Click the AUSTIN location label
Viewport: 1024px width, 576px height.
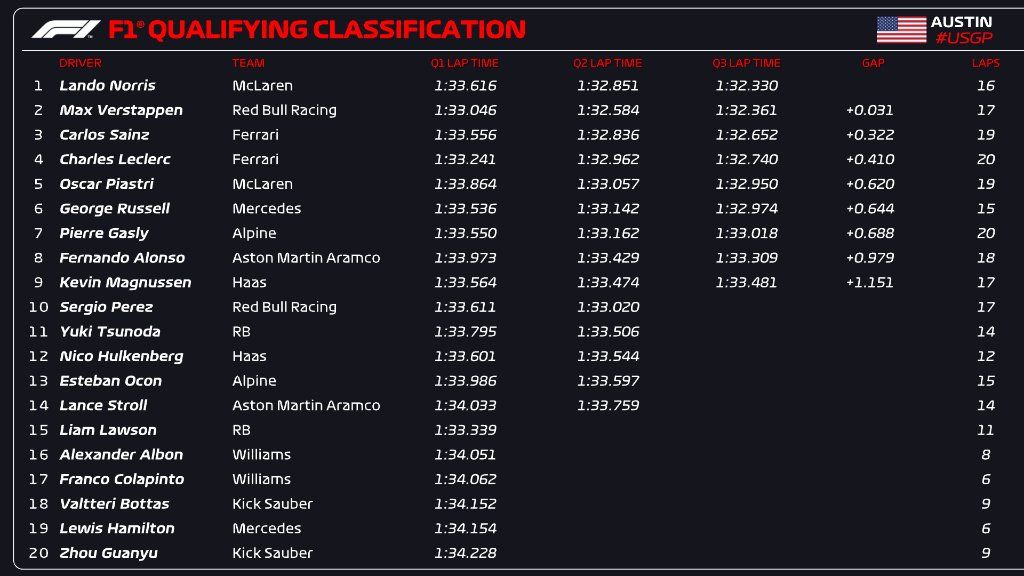coord(961,21)
